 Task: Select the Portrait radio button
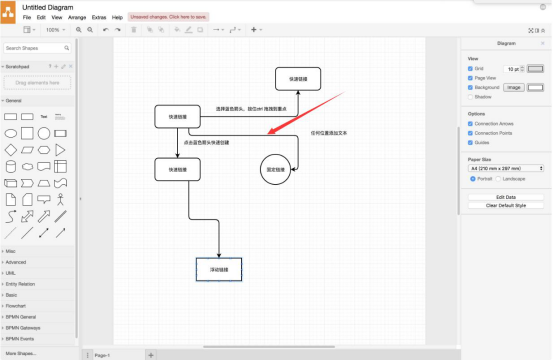473,179
